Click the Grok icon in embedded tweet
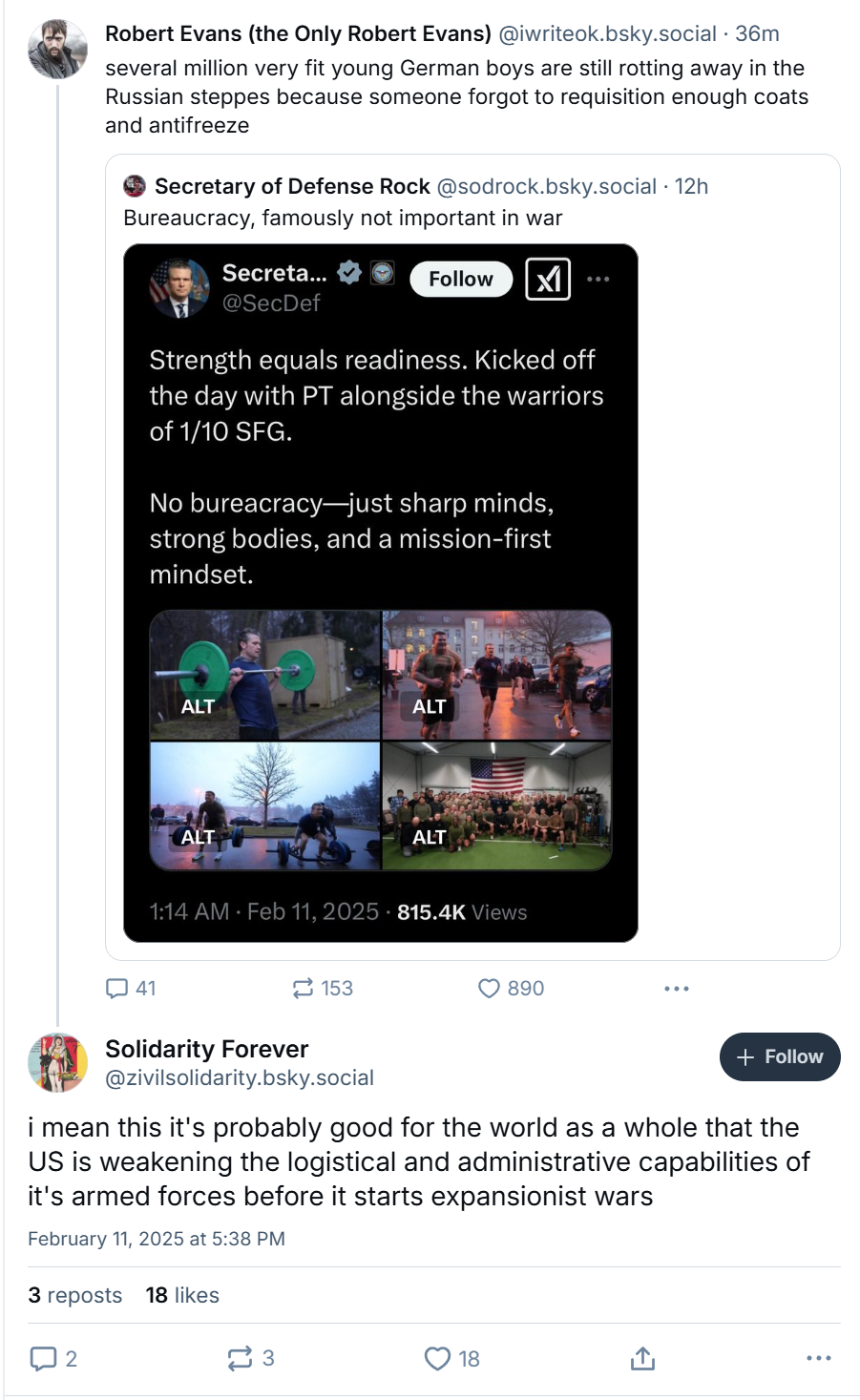This screenshot has height=1400, width=860. (548, 279)
